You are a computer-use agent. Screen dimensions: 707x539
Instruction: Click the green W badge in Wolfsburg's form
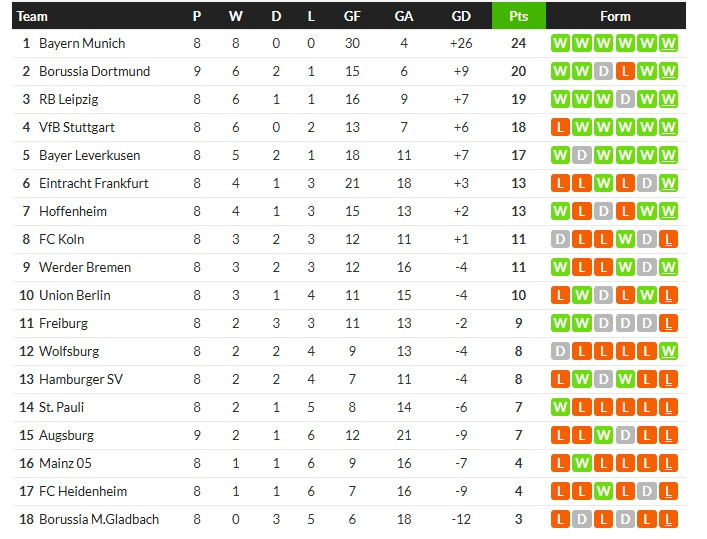click(x=669, y=351)
